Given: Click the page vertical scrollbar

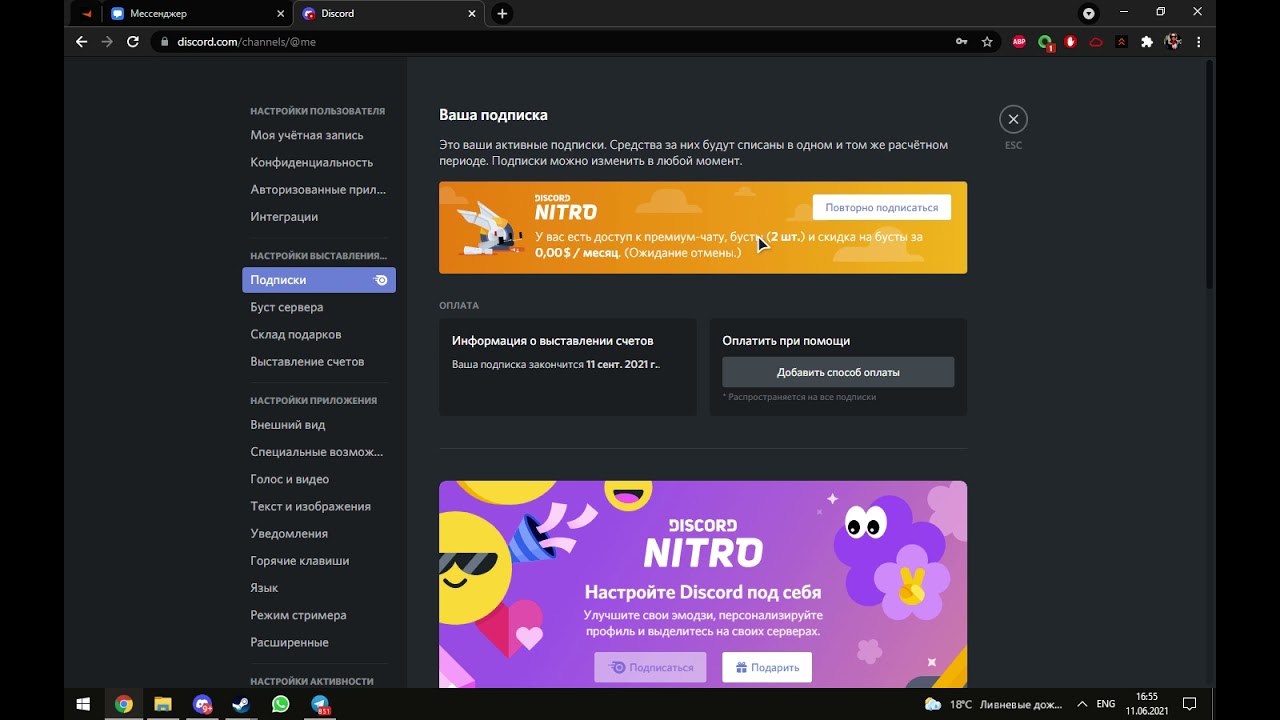Looking at the screenshot, I should pos(1210,175).
